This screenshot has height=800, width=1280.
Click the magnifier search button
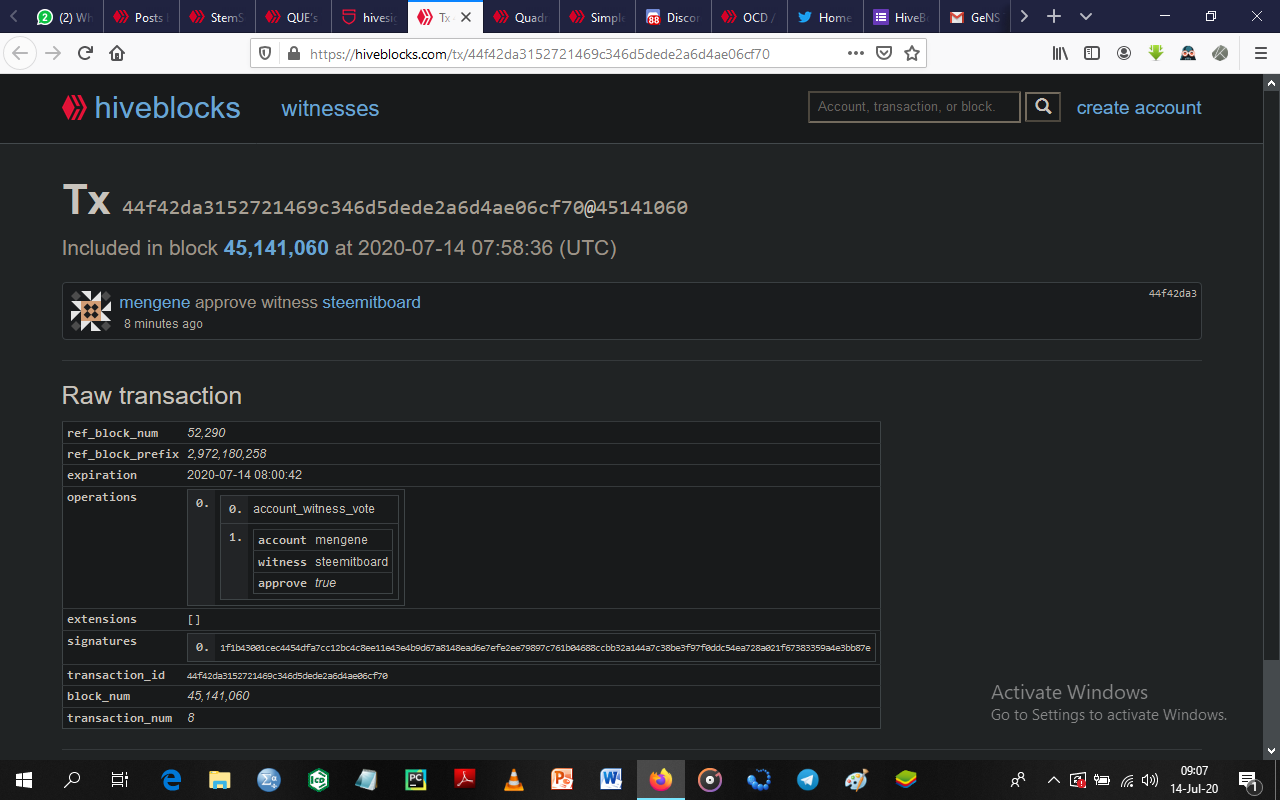(1043, 107)
